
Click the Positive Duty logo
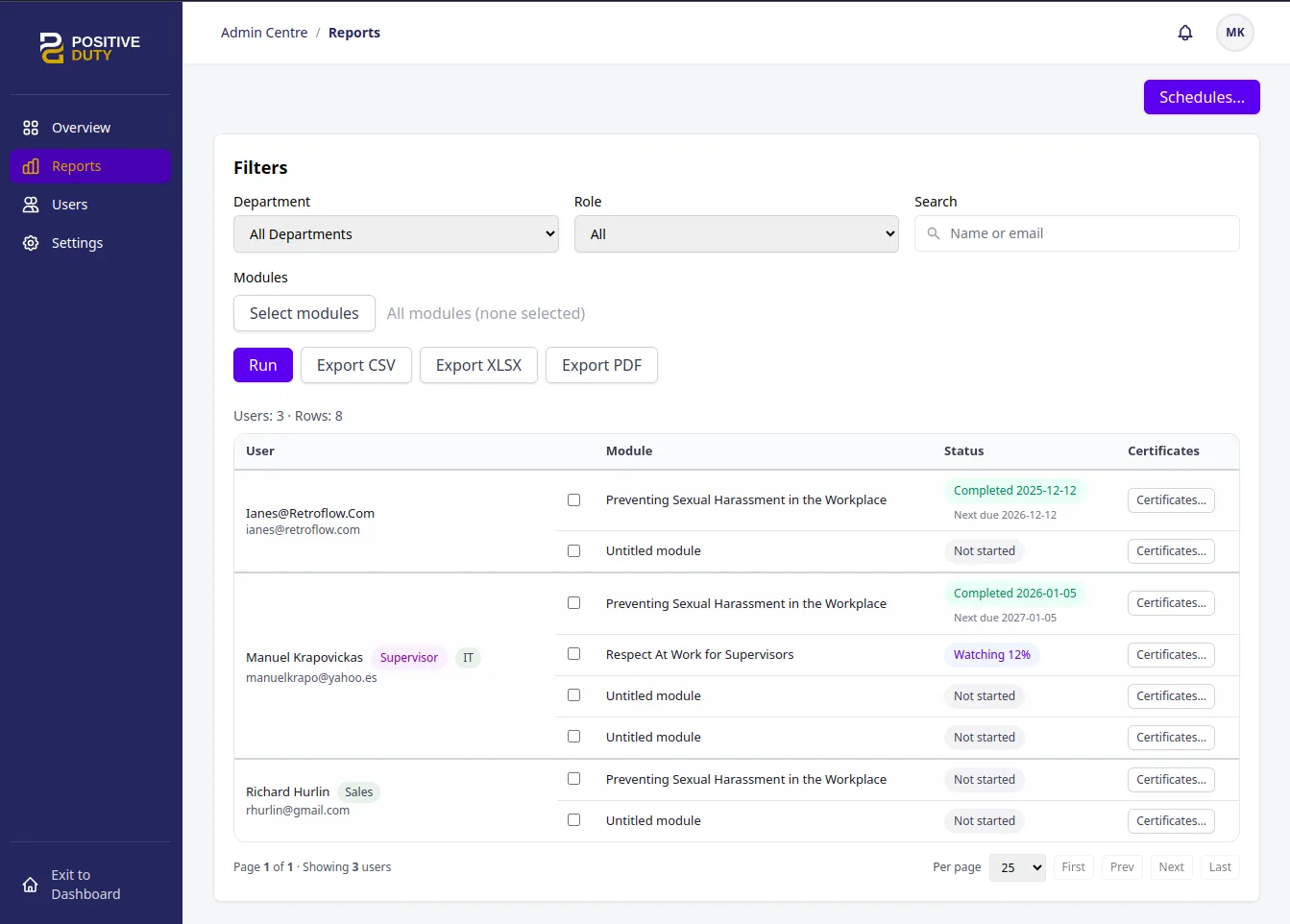(x=90, y=48)
